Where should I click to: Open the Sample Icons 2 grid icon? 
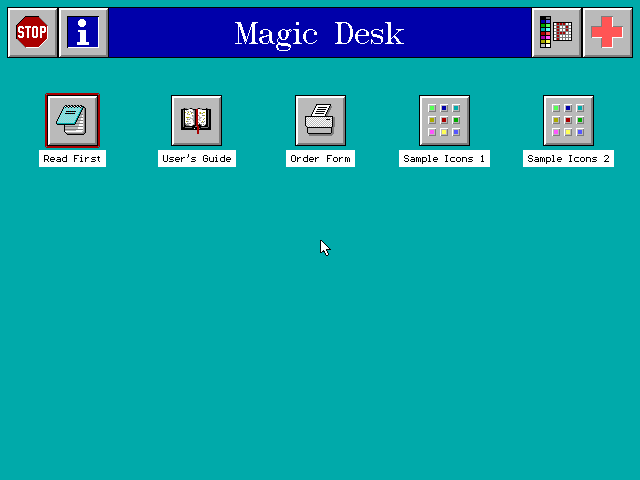[x=568, y=120]
